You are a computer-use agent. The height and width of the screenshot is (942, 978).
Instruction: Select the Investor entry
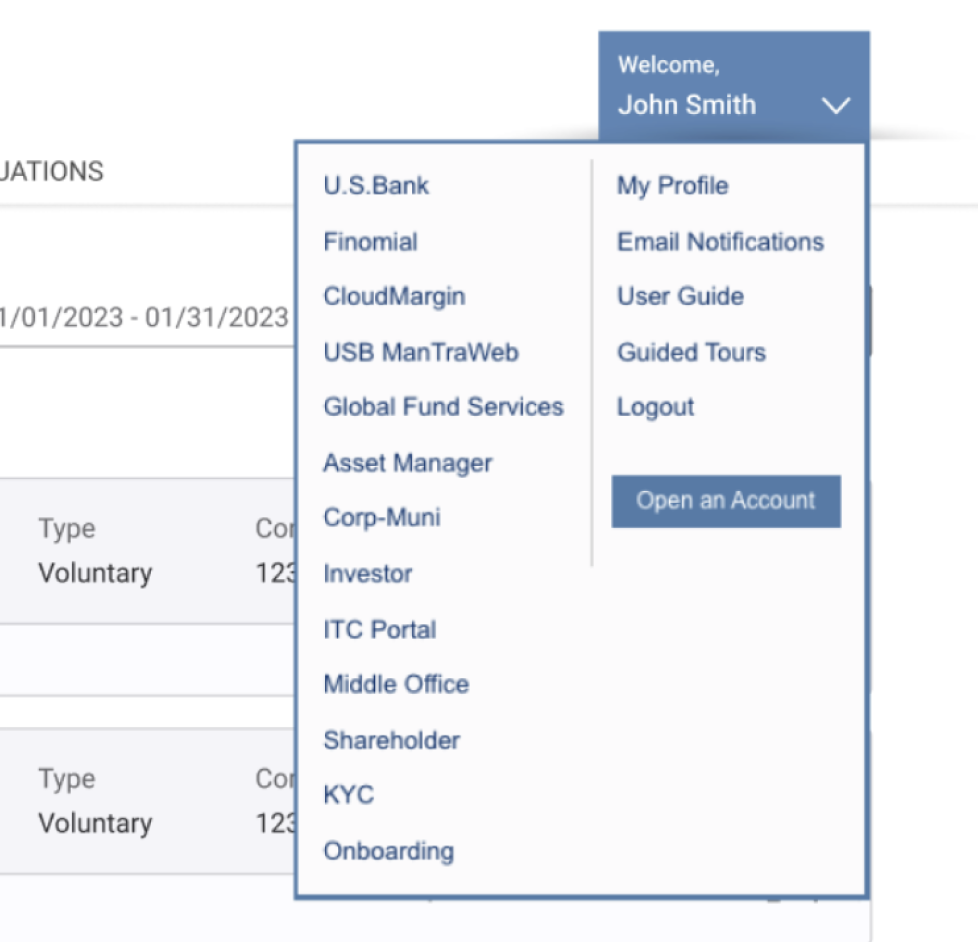click(x=368, y=573)
